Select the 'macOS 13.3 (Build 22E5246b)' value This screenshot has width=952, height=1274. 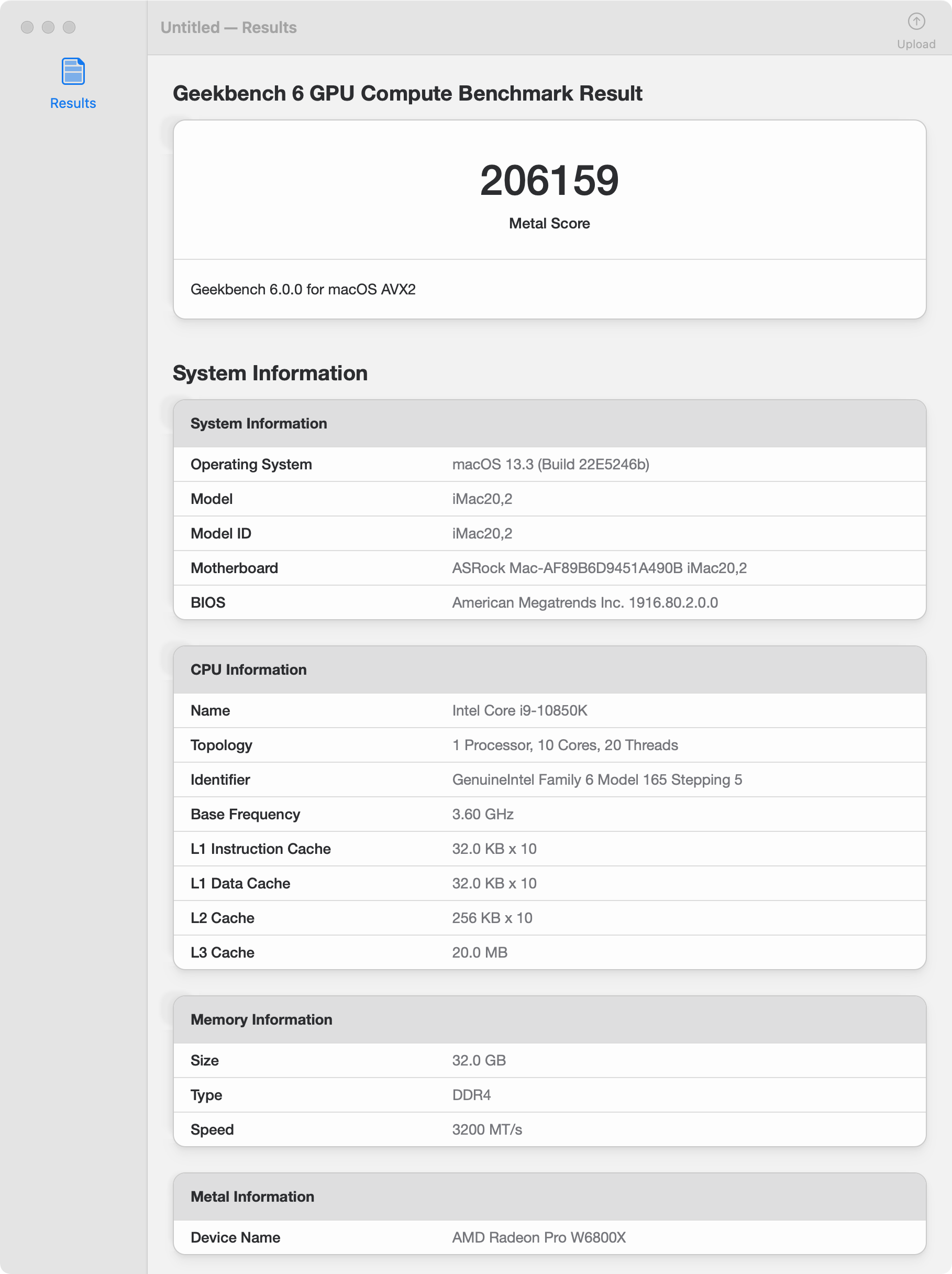[x=550, y=464]
